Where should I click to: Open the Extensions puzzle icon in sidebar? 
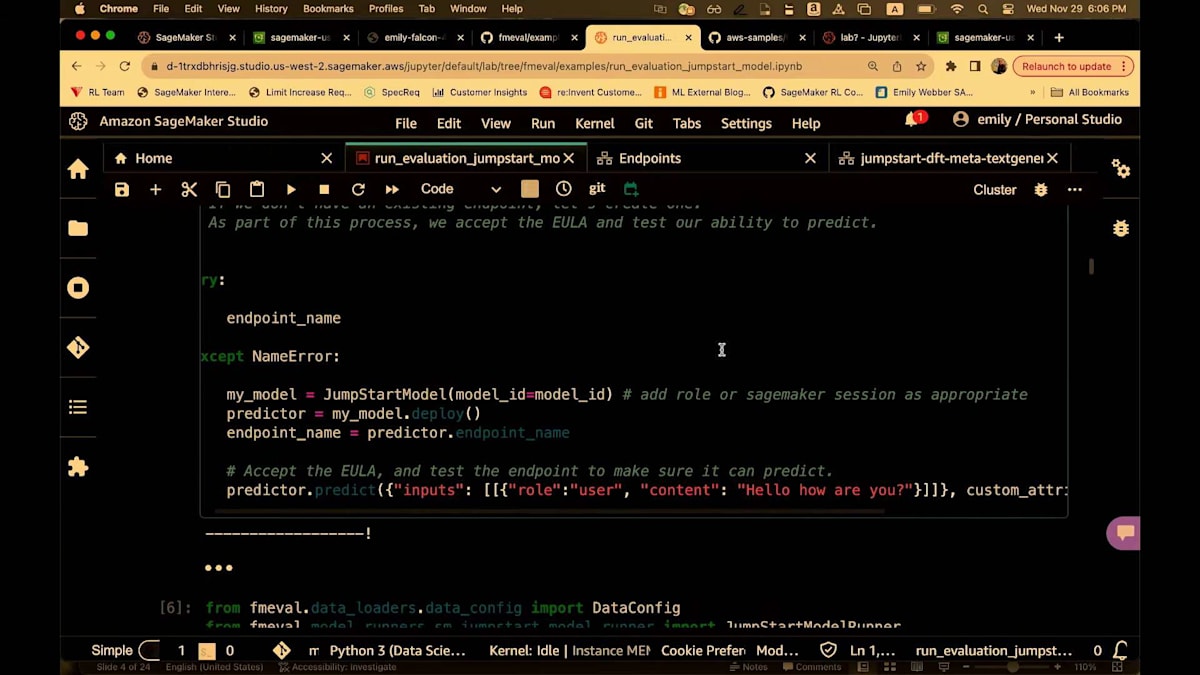(78, 467)
